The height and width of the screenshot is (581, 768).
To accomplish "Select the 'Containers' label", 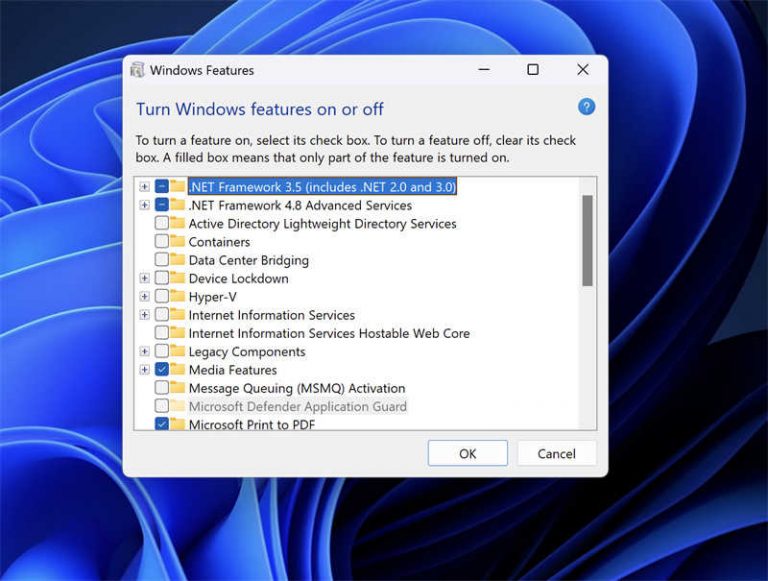I will [219, 242].
